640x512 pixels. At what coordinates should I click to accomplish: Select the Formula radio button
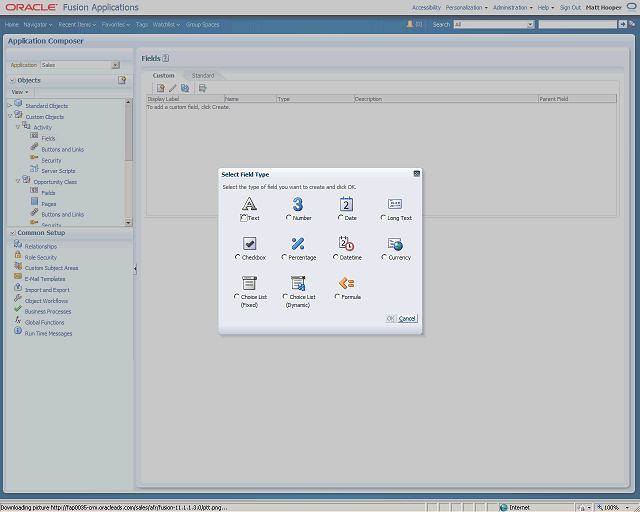coord(337,296)
